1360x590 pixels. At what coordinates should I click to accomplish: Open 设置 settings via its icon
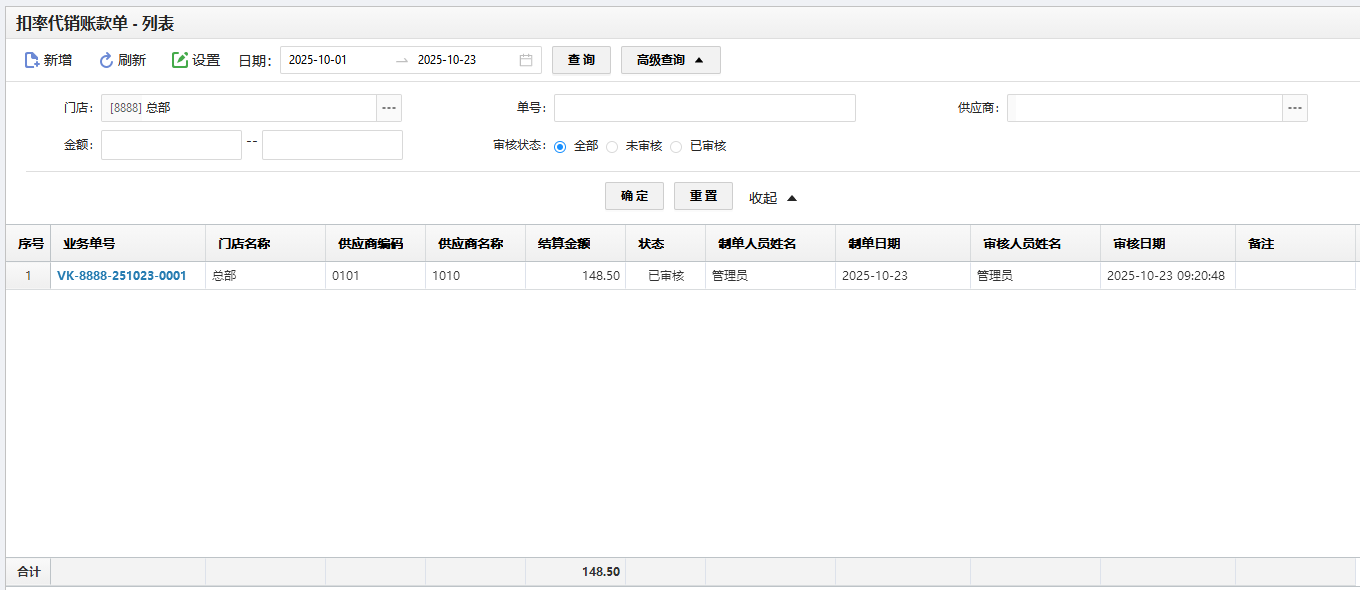point(180,60)
